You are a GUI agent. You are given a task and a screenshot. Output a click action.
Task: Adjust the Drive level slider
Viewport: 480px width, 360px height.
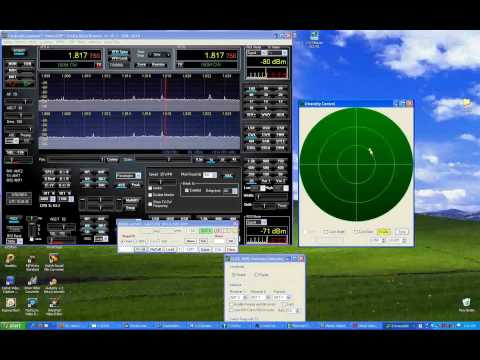pyautogui.click(x=19, y=129)
